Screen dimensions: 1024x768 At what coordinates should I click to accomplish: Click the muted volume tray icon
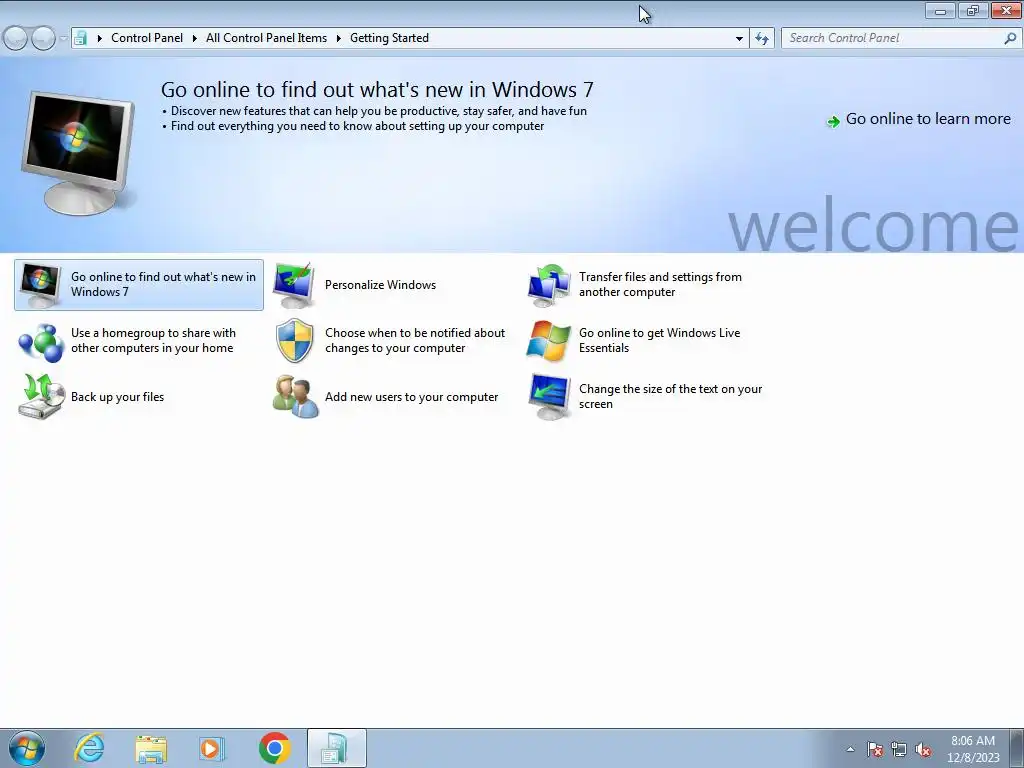pos(923,749)
